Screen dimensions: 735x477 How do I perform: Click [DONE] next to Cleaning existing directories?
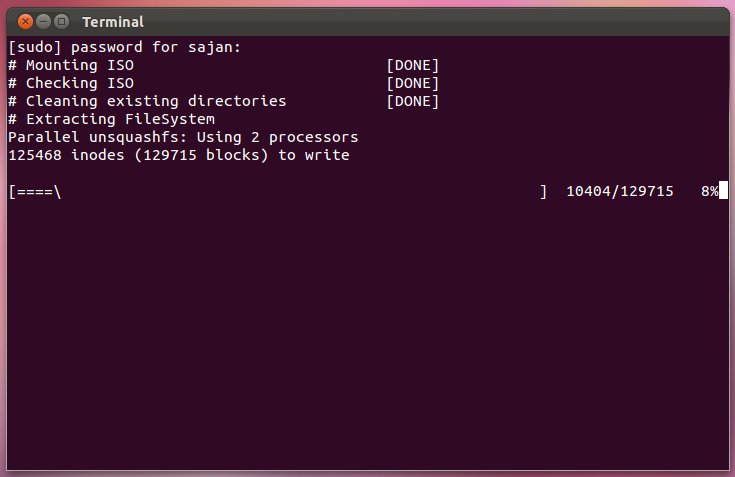pyautogui.click(x=413, y=101)
